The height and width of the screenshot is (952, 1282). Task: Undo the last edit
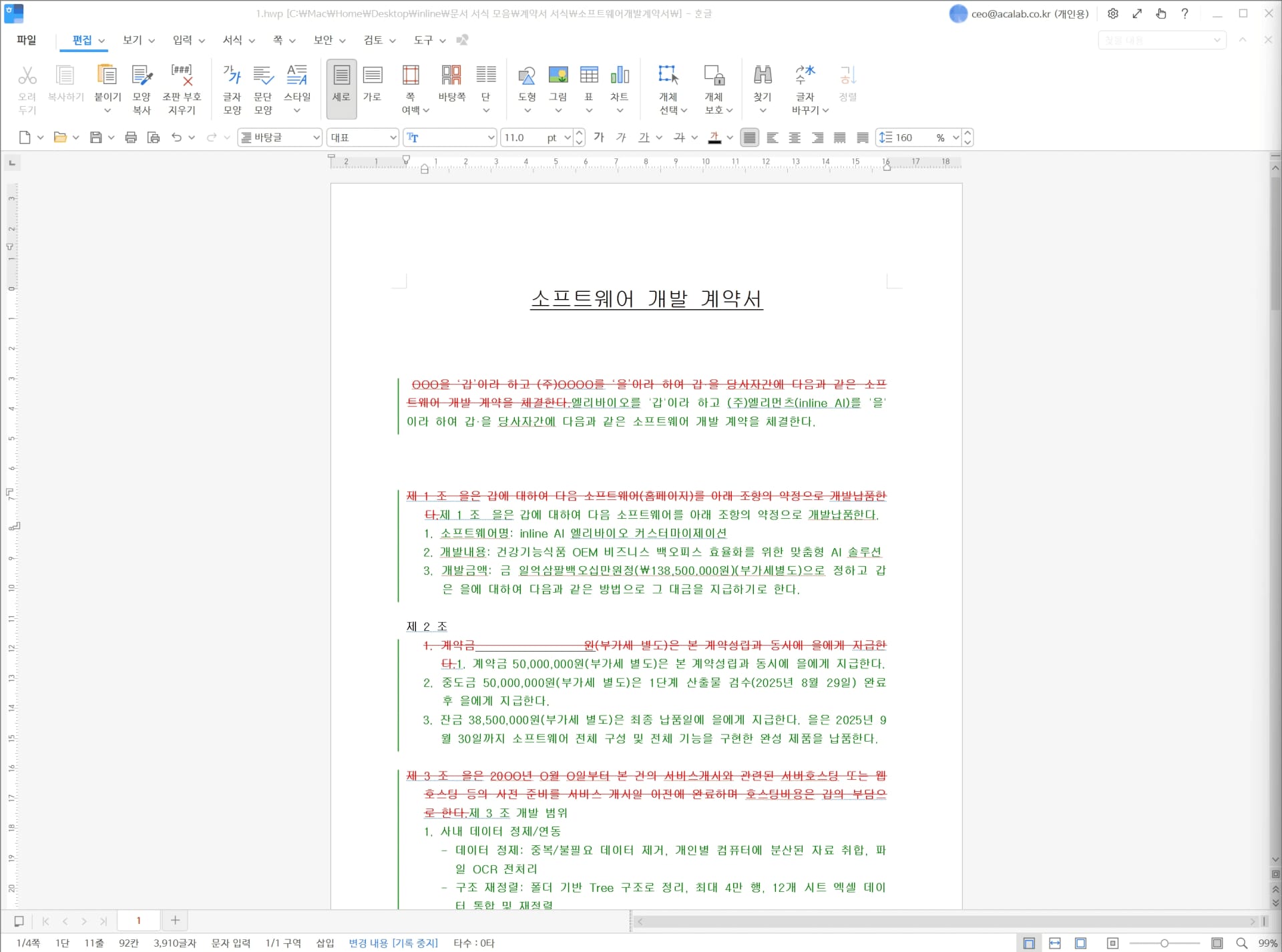point(176,138)
